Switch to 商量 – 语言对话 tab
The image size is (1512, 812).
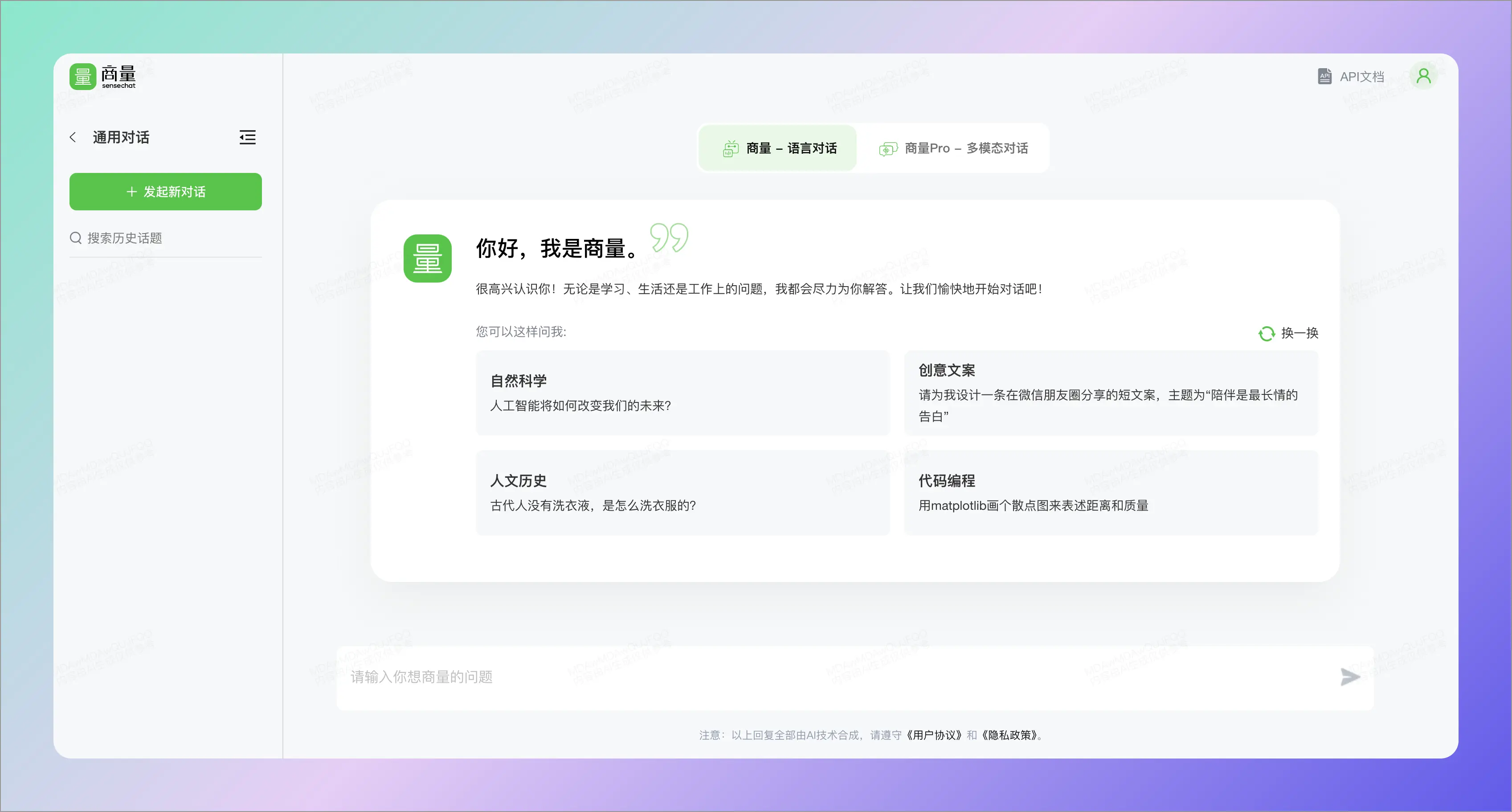(778, 148)
